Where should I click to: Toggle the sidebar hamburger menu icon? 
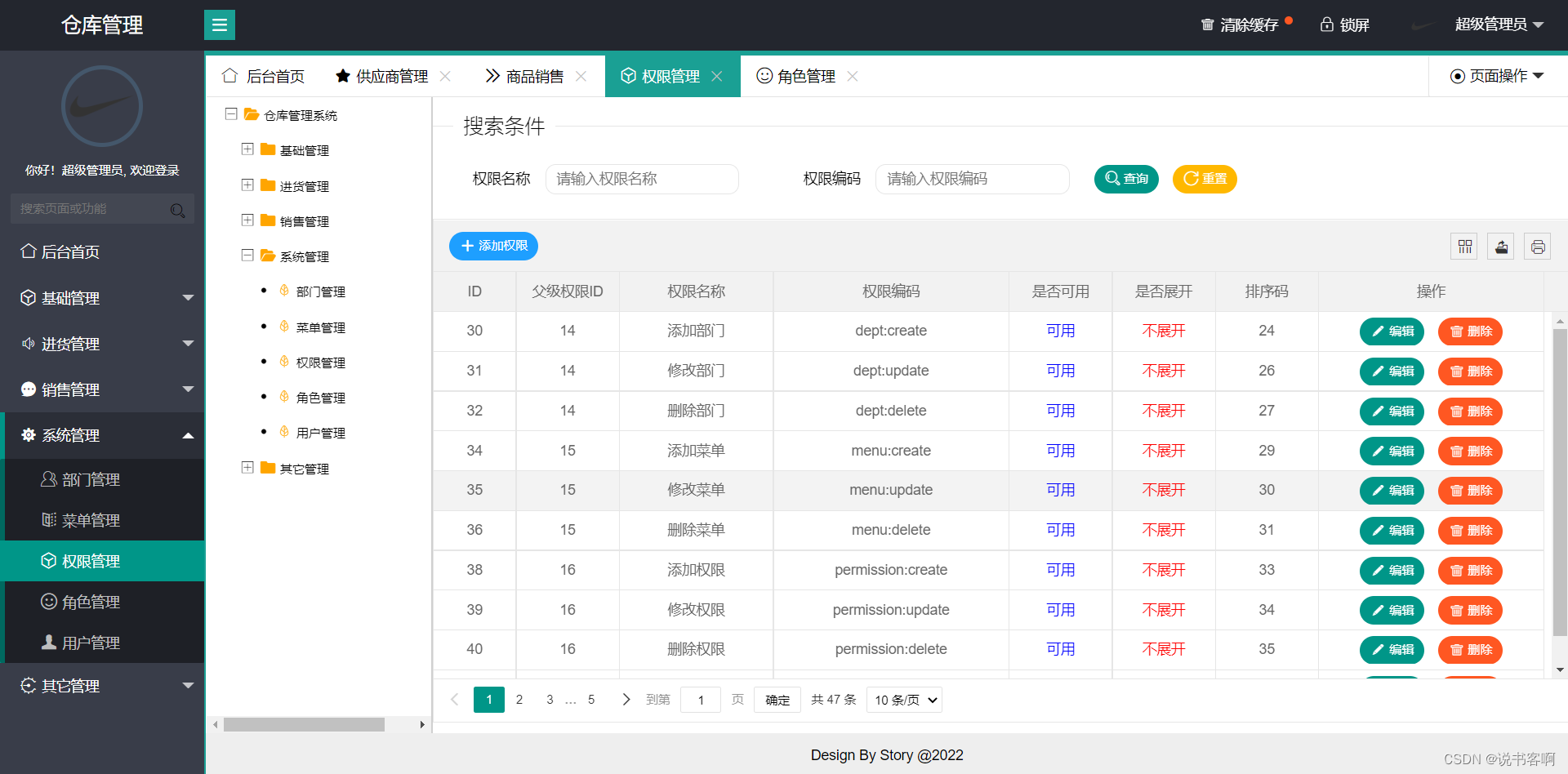click(220, 24)
